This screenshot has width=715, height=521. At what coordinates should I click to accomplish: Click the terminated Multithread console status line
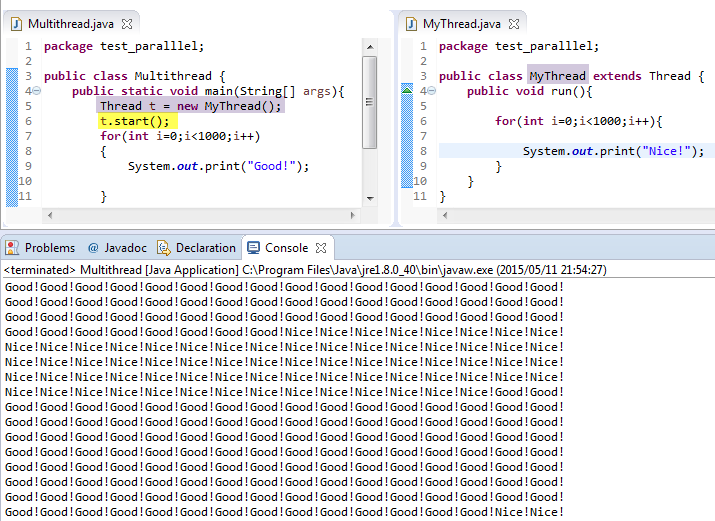click(x=305, y=270)
